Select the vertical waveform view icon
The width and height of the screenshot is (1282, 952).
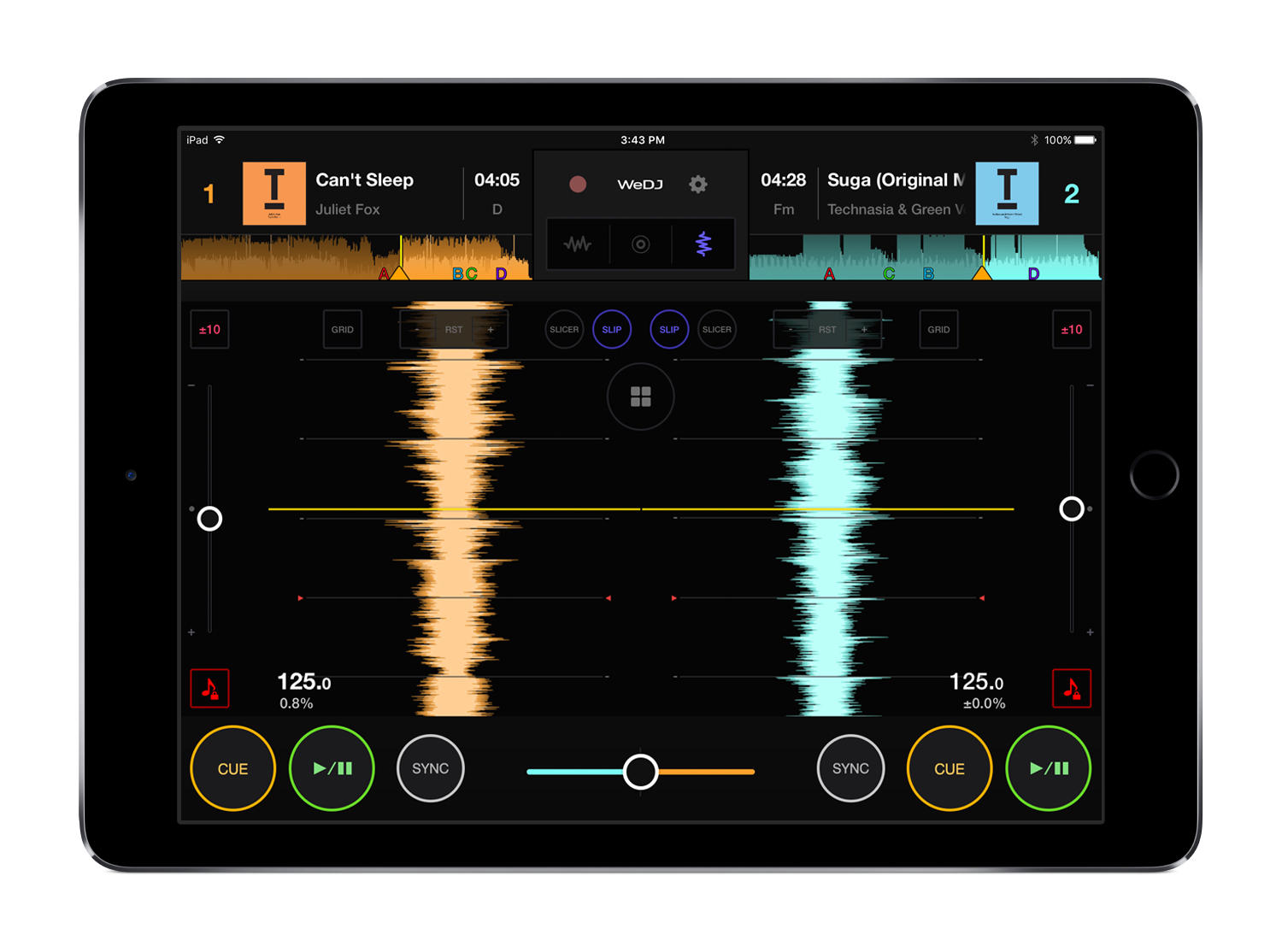click(703, 244)
